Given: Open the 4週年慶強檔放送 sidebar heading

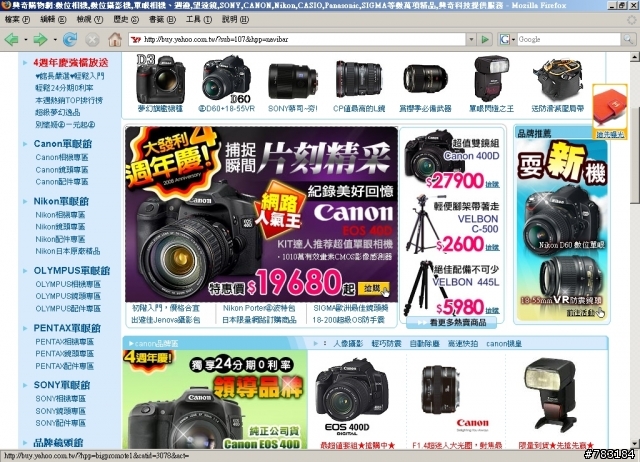Looking at the screenshot, I should 71,62.
